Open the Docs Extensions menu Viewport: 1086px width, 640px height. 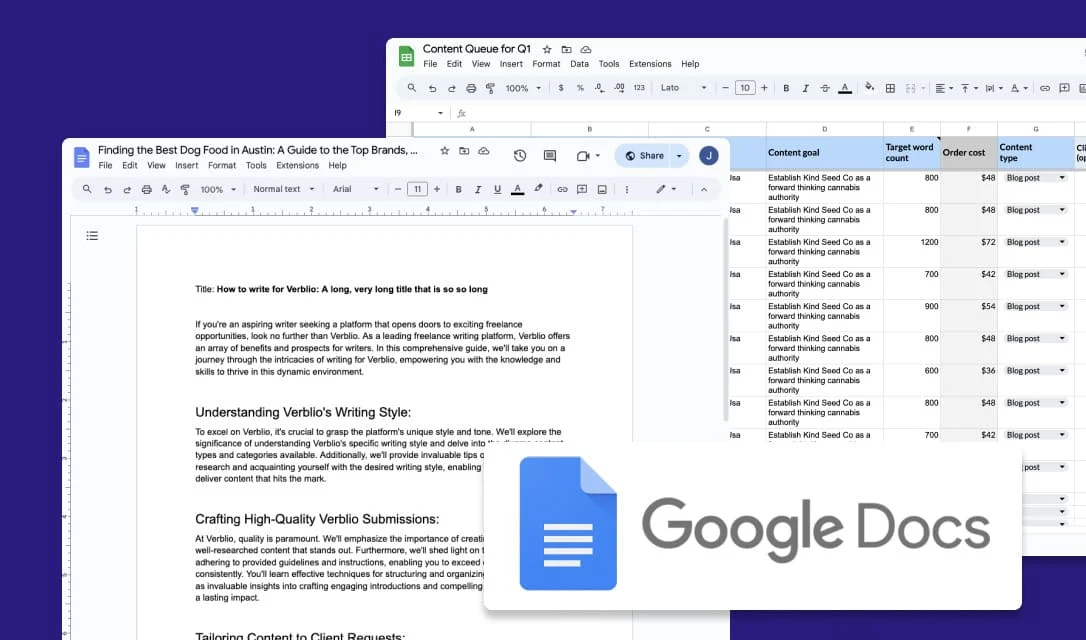[x=297, y=166]
